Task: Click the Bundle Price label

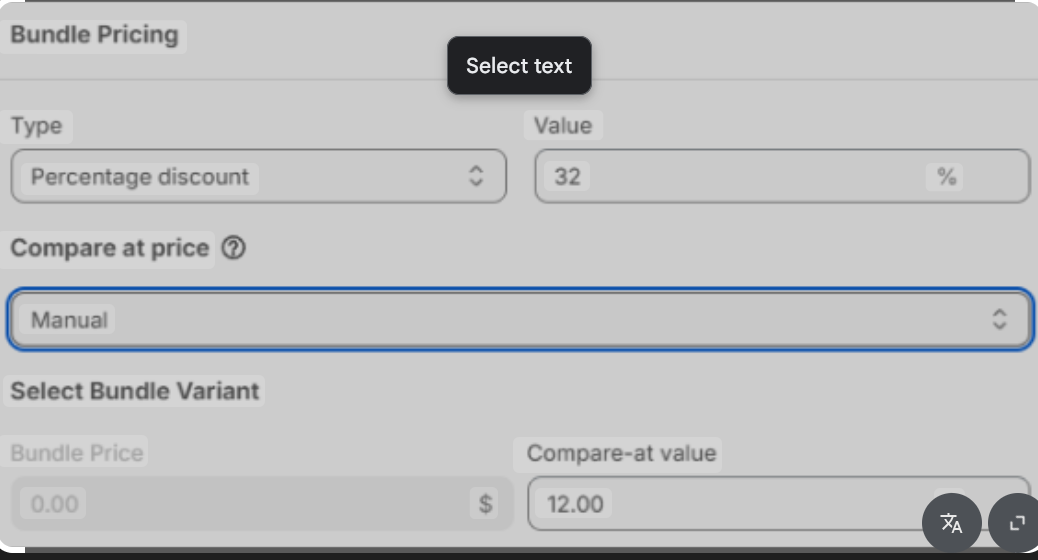Action: pyautogui.click(x=77, y=453)
